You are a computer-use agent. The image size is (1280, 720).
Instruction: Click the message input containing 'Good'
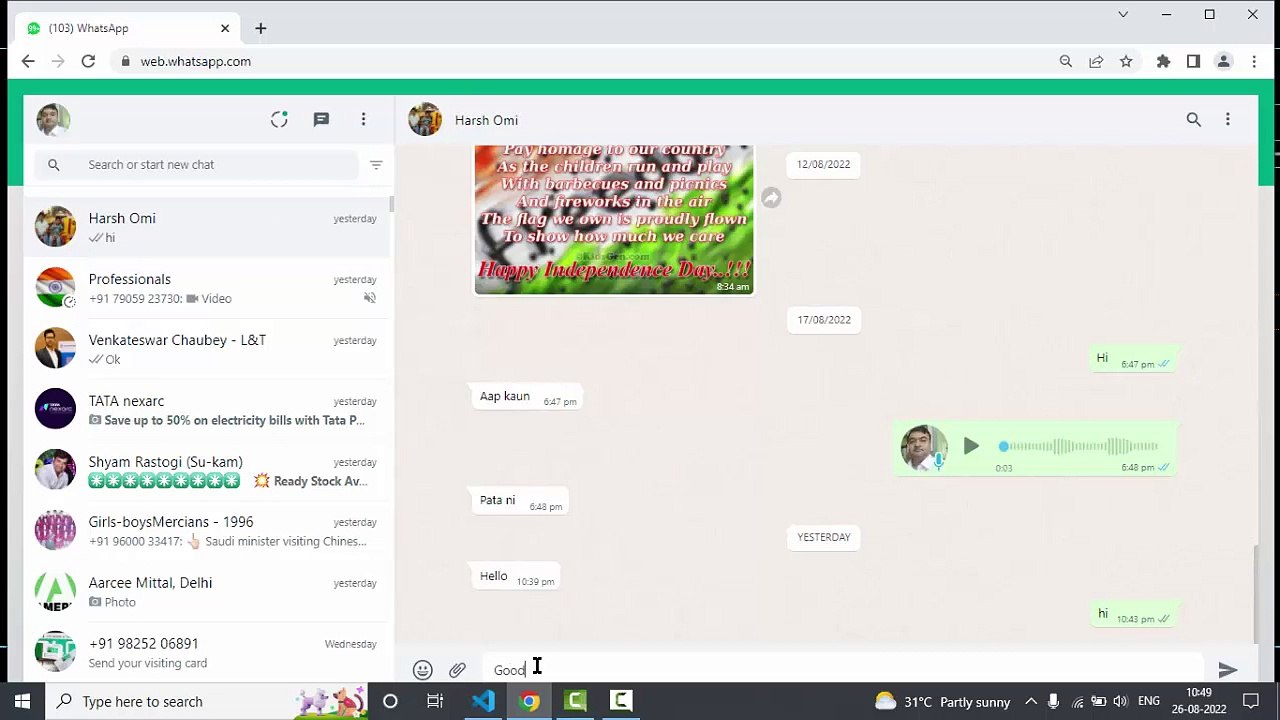coord(842,669)
